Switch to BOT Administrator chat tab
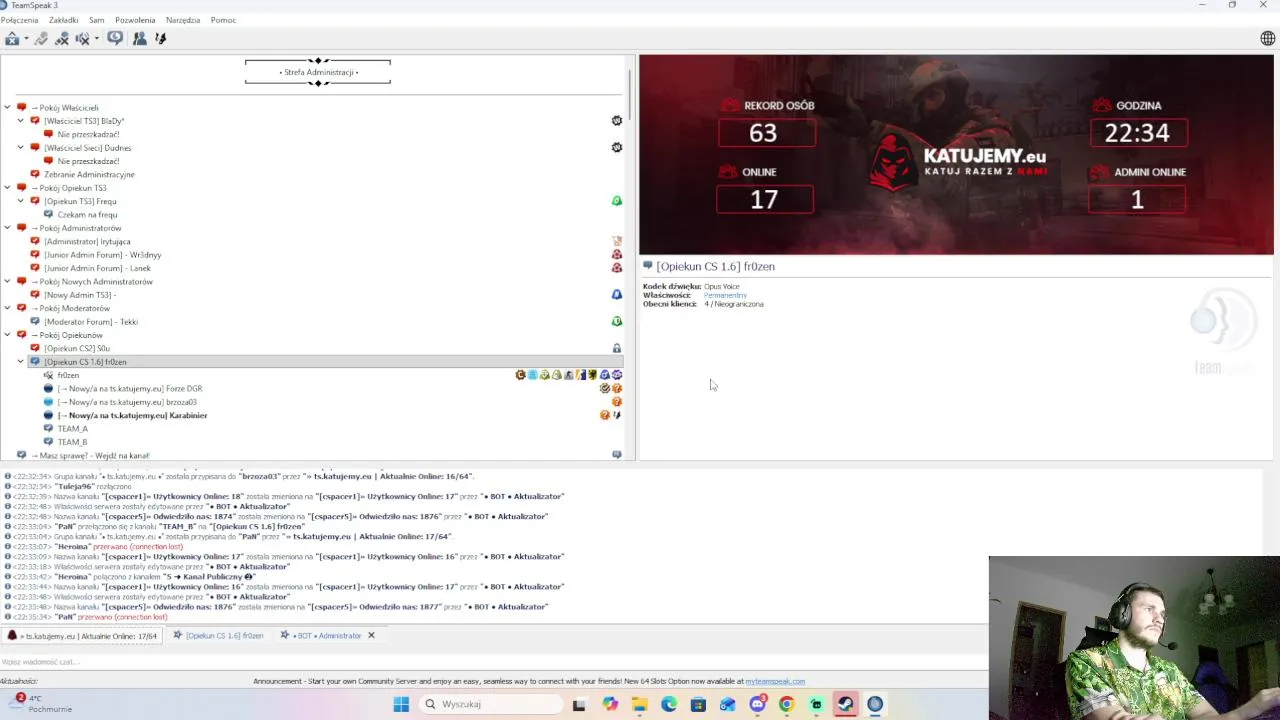Viewport: 1280px width, 720px height. click(321, 636)
